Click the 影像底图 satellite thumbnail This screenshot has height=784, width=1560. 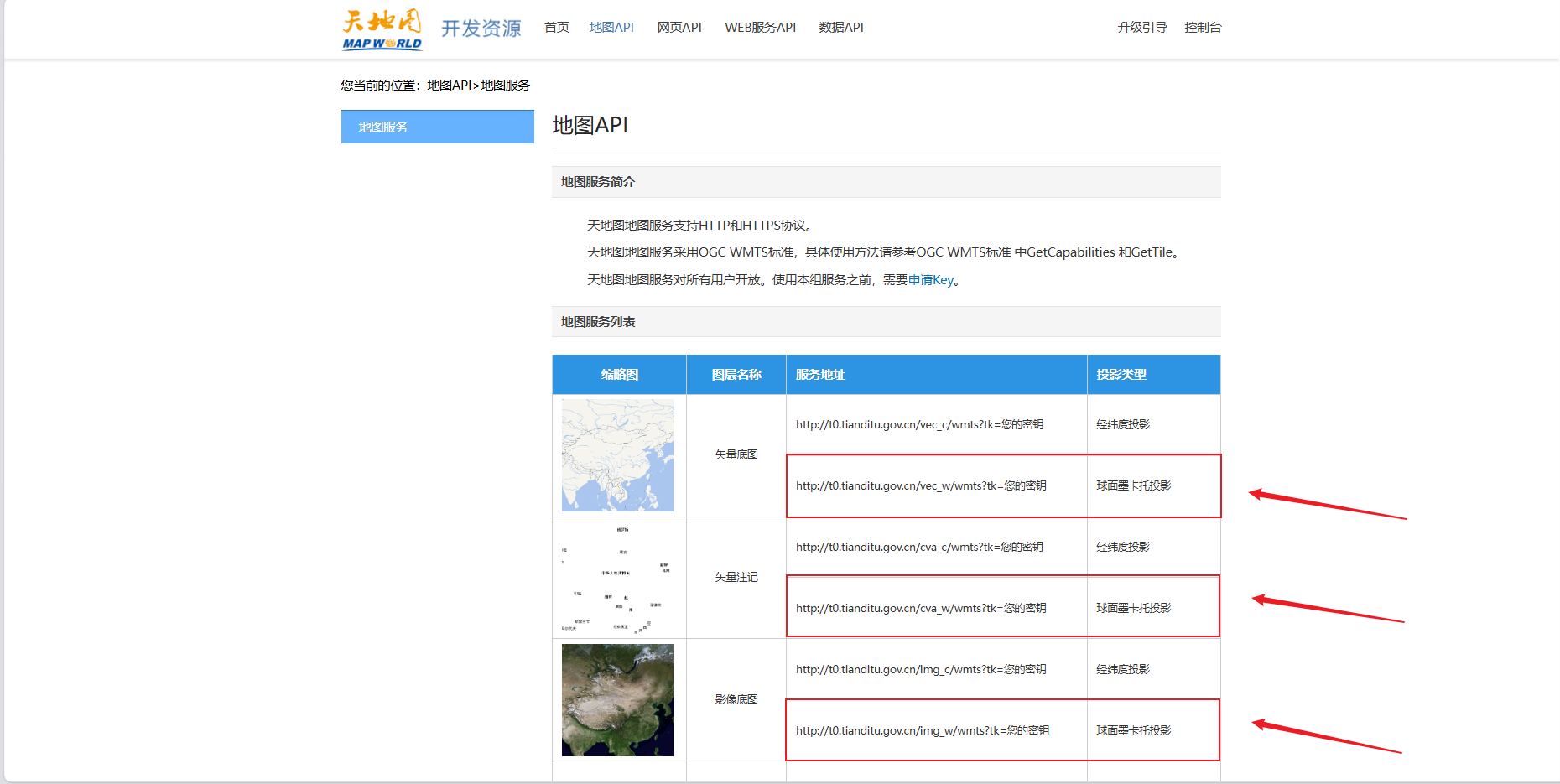pyautogui.click(x=618, y=700)
